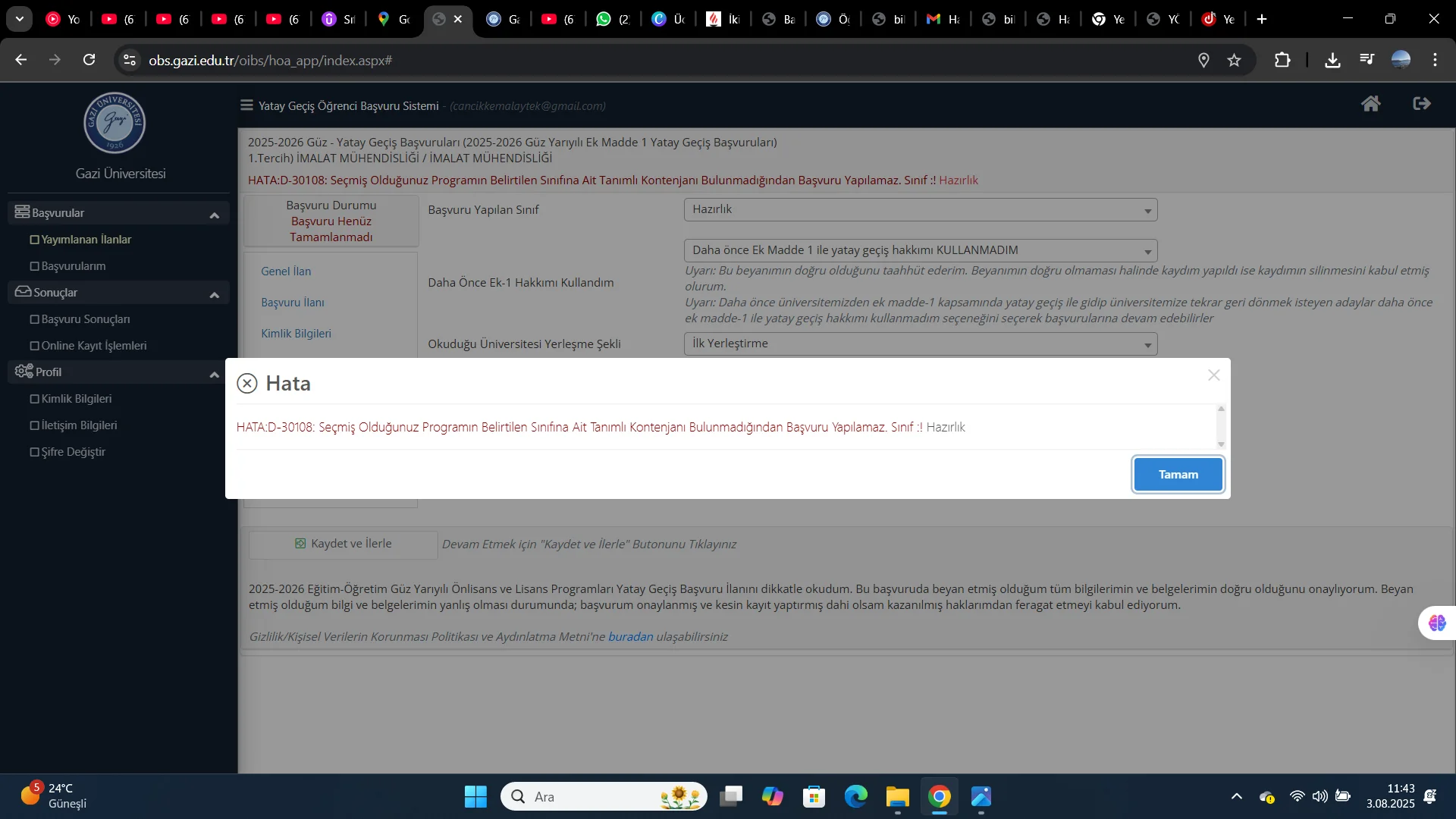Screen dimensions: 1456x819
Task: Collapse the Başvurular section
Action: point(215,215)
